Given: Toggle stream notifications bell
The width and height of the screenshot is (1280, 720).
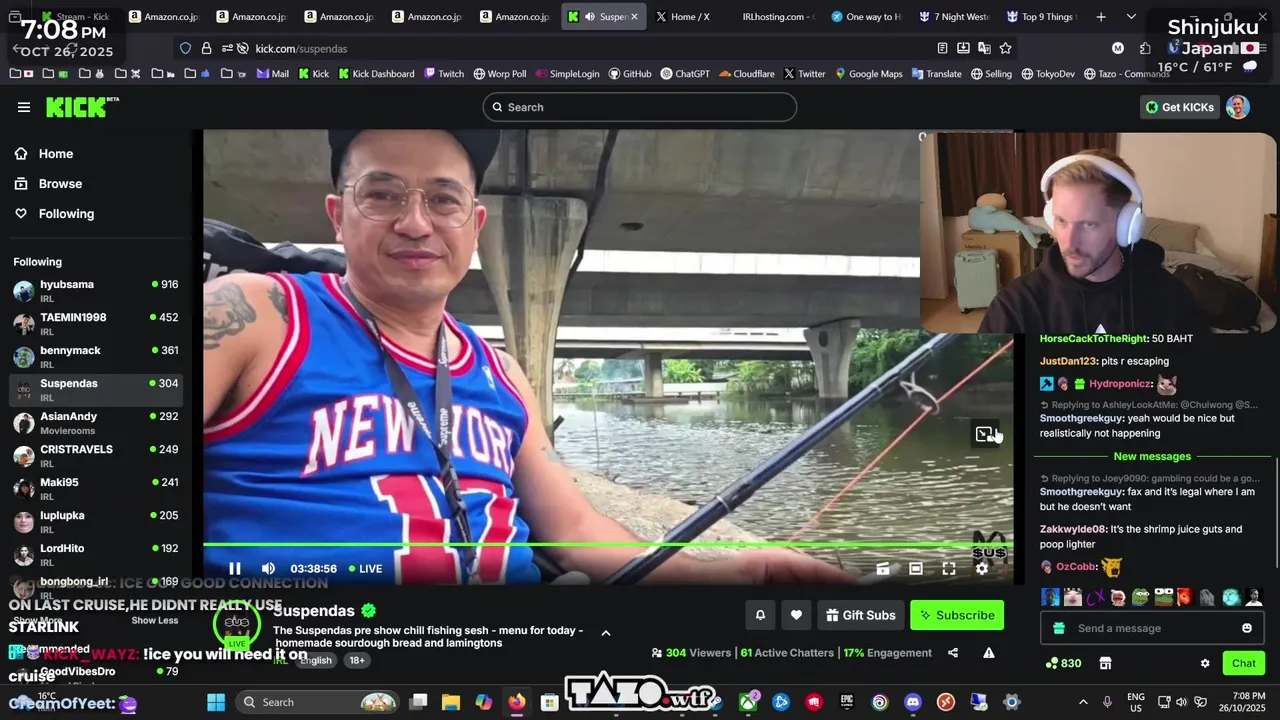Looking at the screenshot, I should coord(760,615).
